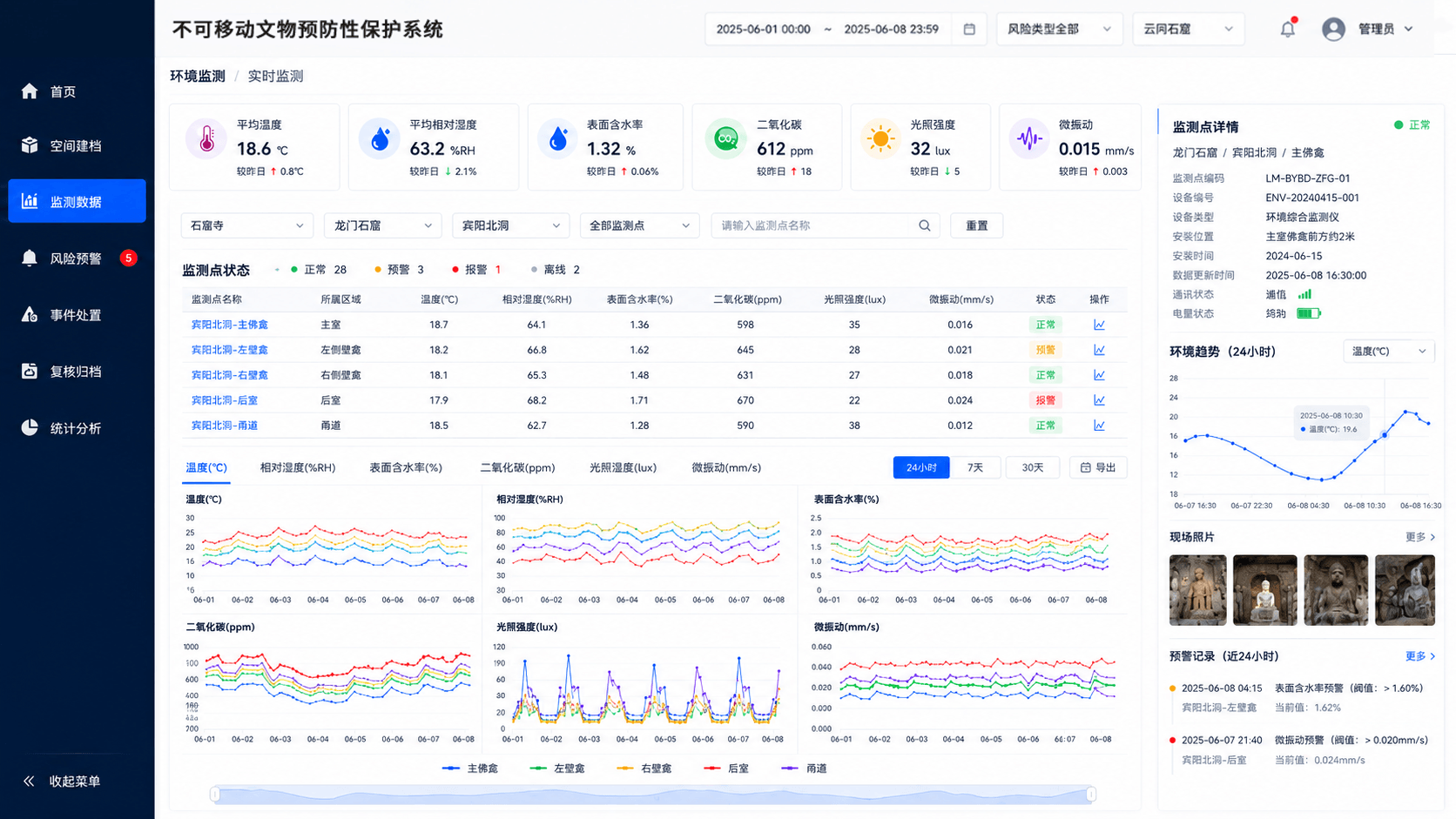Open trend chart icon for 宾阳北洞-甬道 row
1456x819 pixels.
tap(1099, 426)
